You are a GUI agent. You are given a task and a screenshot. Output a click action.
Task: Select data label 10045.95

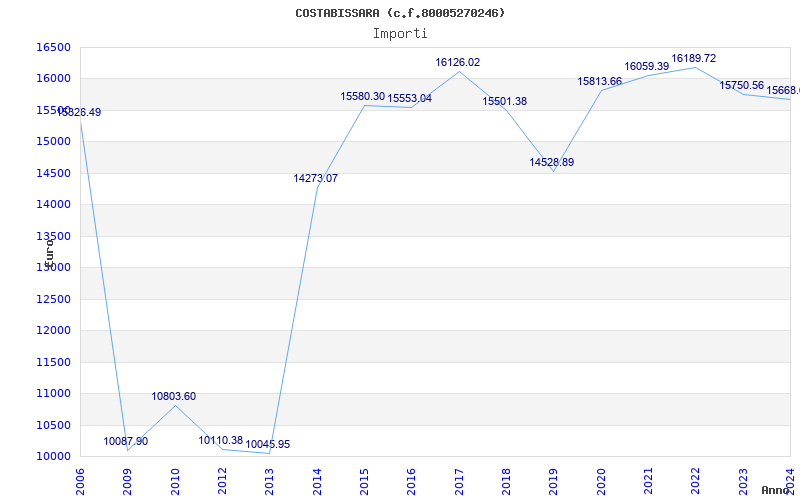[268, 444]
